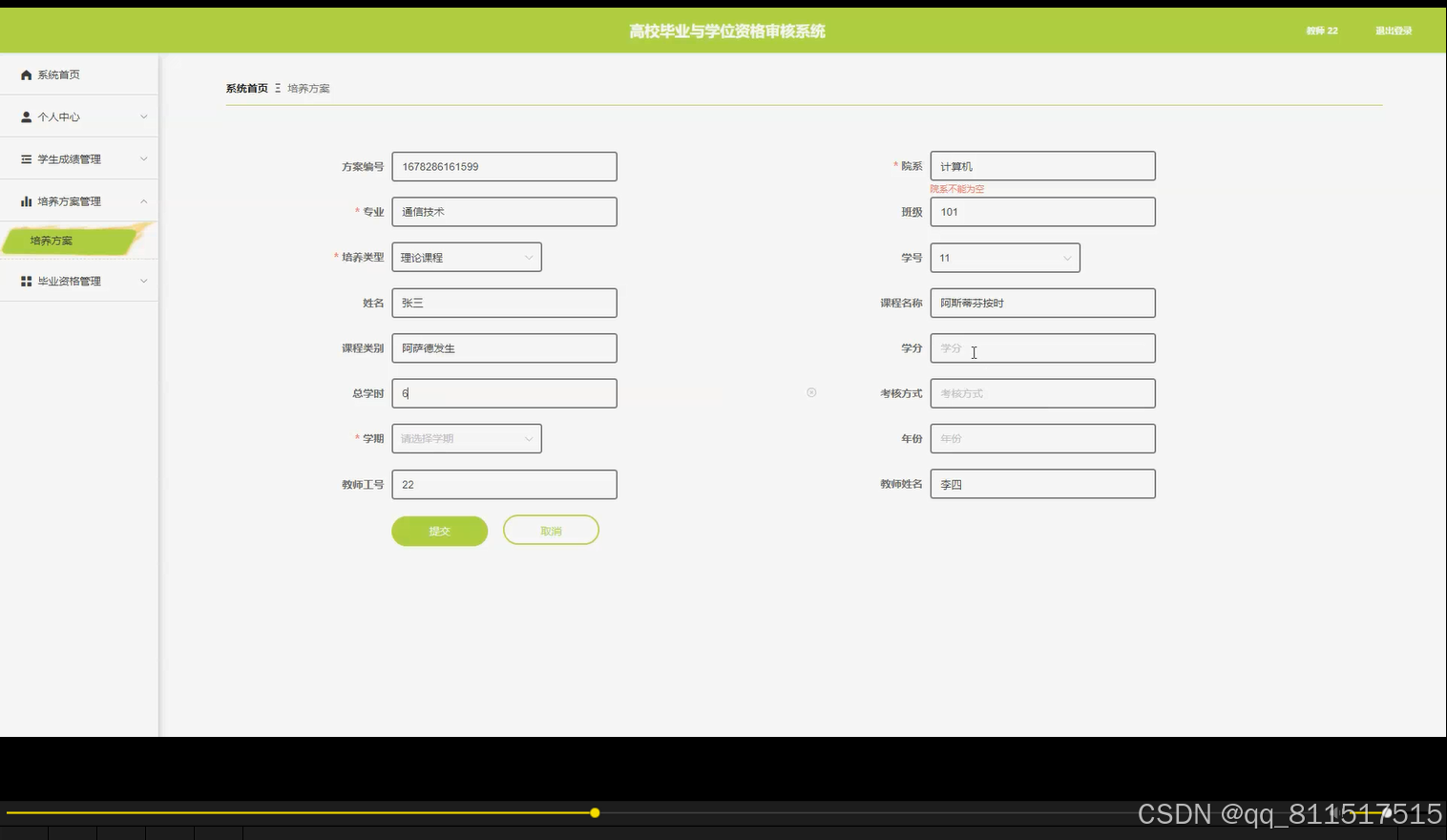Click the 班级 field containing 101
Image resolution: width=1447 pixels, height=840 pixels.
click(x=1042, y=212)
